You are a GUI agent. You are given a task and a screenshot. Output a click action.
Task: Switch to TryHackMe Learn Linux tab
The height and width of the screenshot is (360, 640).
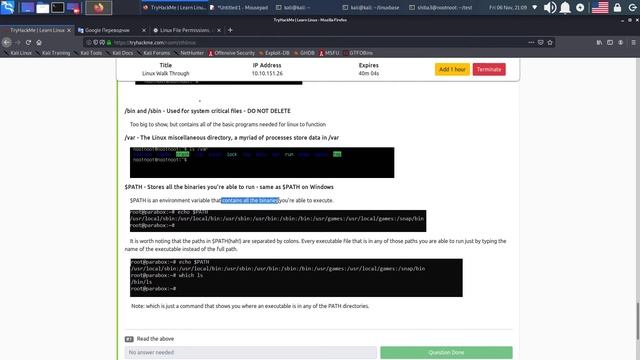point(37,30)
